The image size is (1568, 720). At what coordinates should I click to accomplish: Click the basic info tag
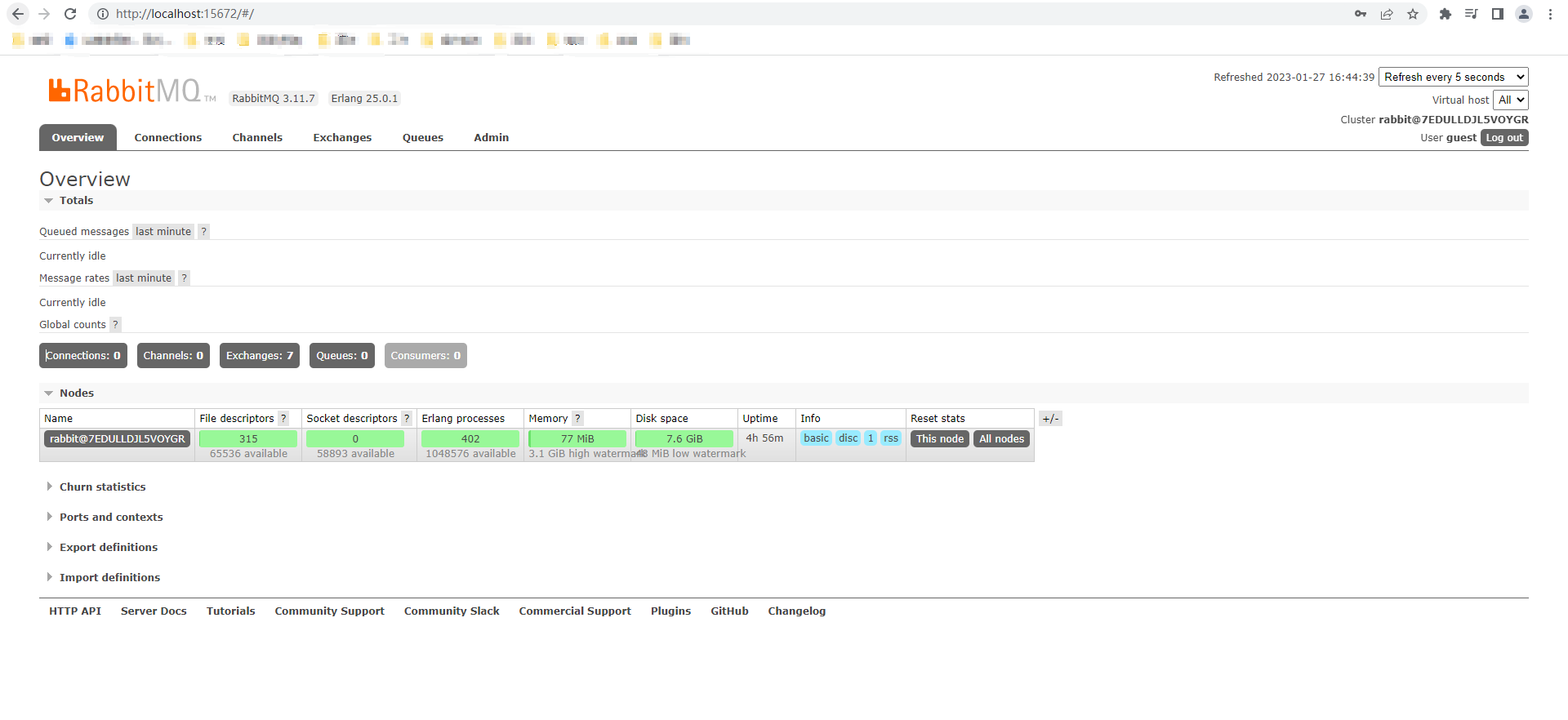click(816, 438)
